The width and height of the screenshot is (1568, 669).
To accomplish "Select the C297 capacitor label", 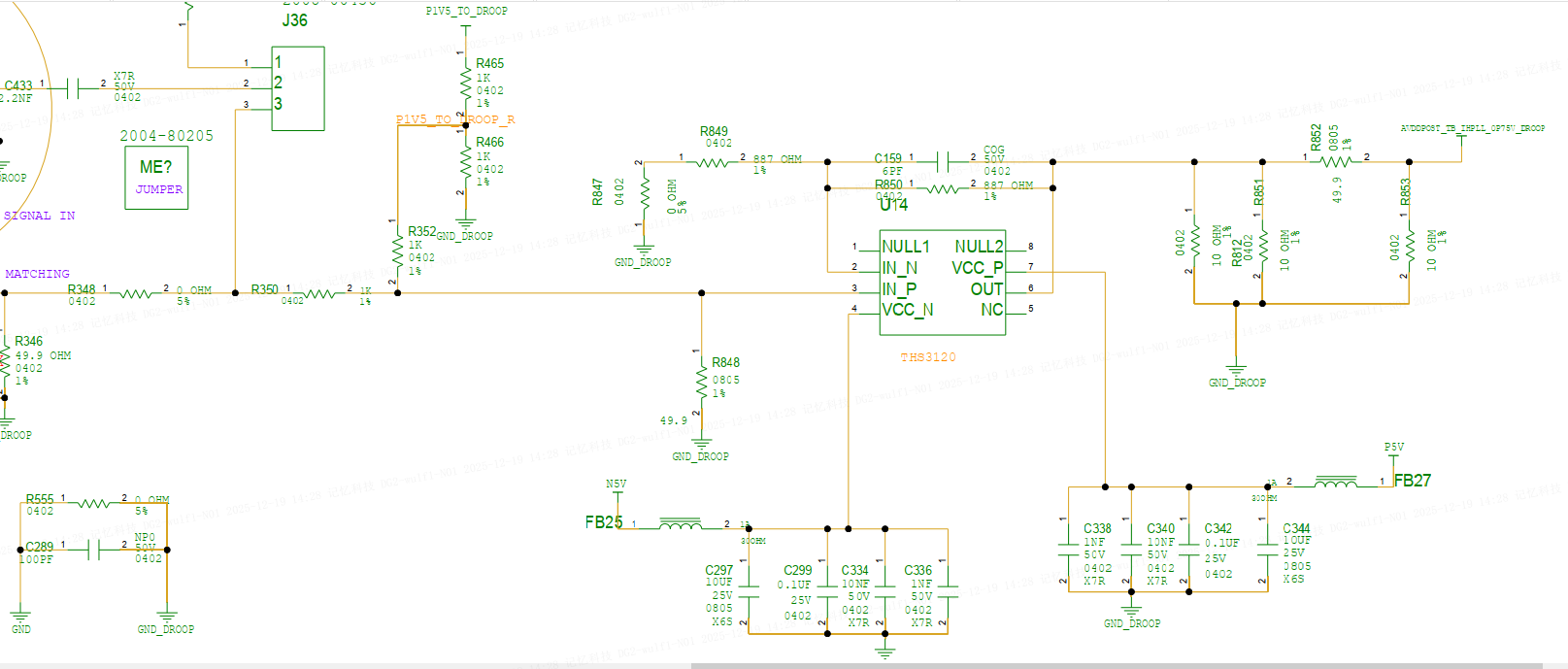I will click(x=718, y=570).
